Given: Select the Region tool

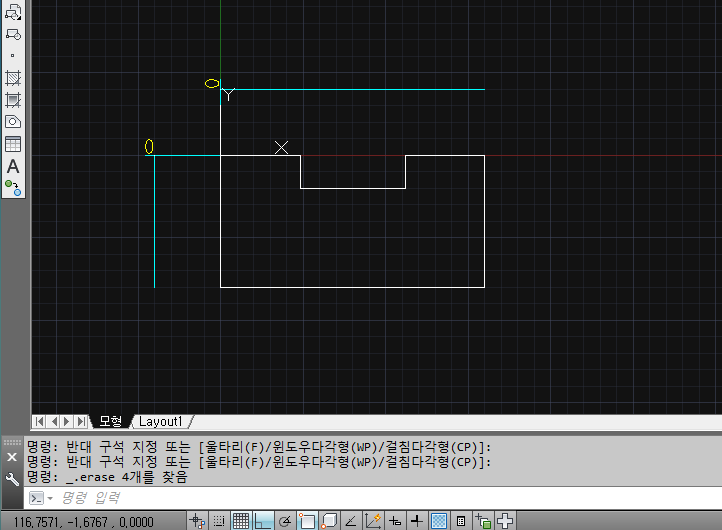Looking at the screenshot, I should pos(13,122).
